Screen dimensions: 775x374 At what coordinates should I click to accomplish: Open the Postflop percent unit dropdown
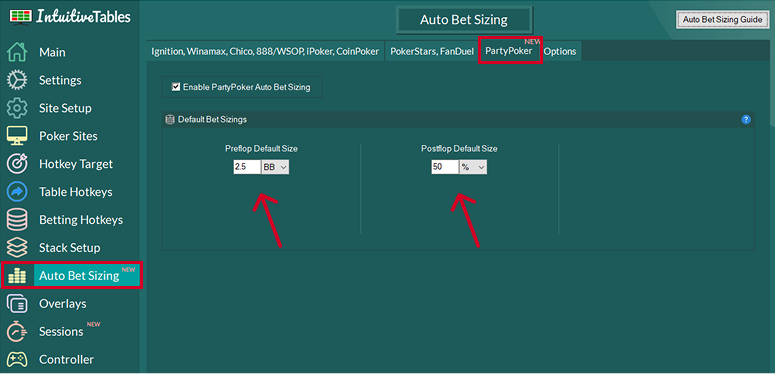(x=473, y=167)
